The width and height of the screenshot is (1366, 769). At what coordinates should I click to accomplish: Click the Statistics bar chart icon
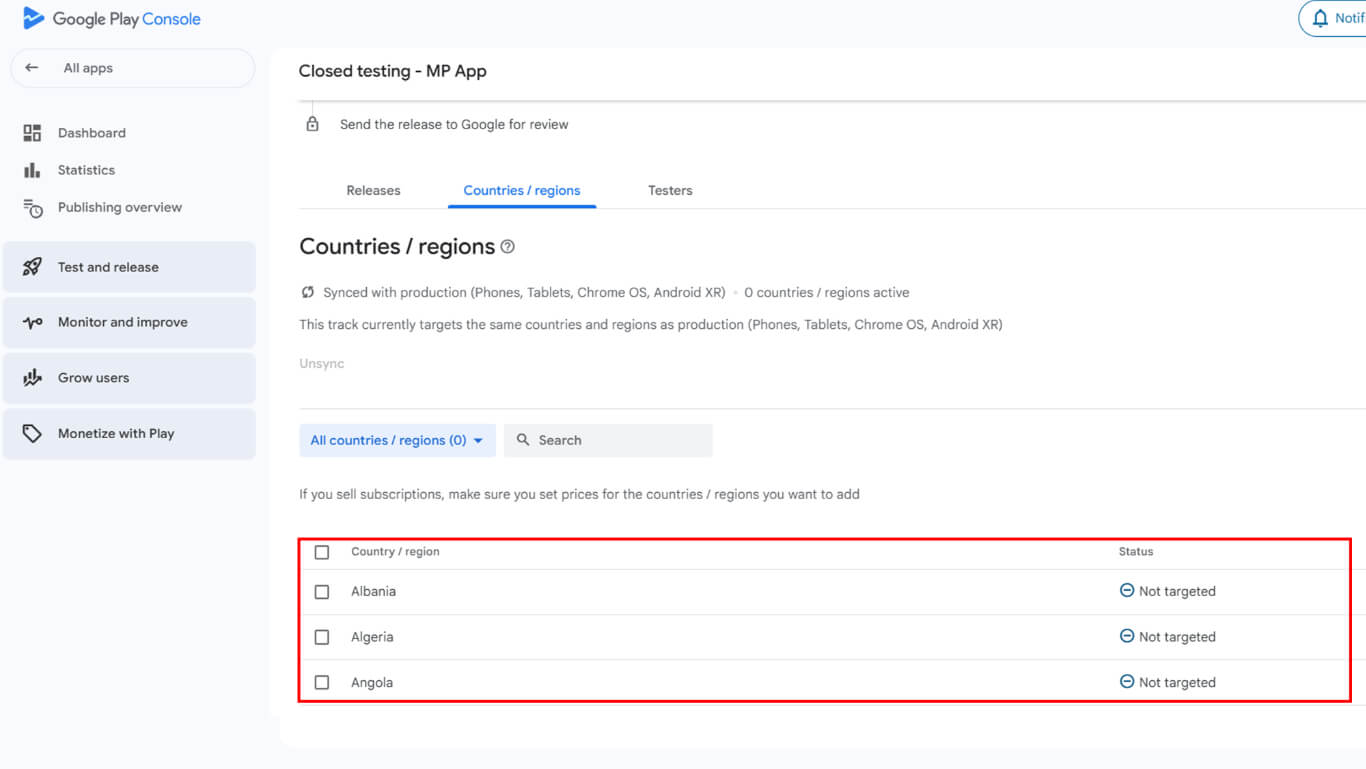(32, 170)
